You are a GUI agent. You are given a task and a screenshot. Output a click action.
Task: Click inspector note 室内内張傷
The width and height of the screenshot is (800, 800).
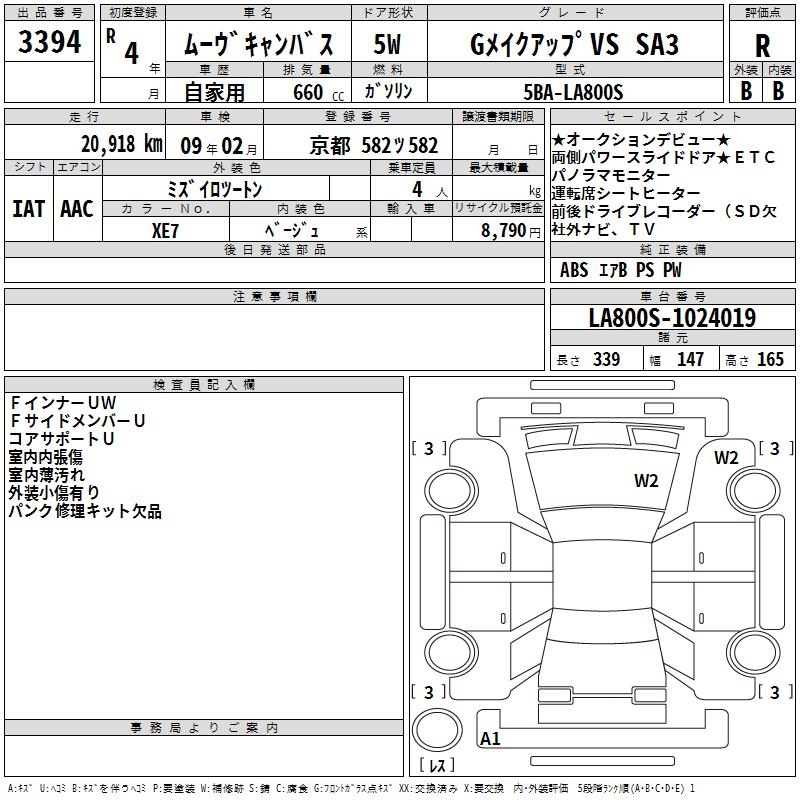click(x=45, y=457)
